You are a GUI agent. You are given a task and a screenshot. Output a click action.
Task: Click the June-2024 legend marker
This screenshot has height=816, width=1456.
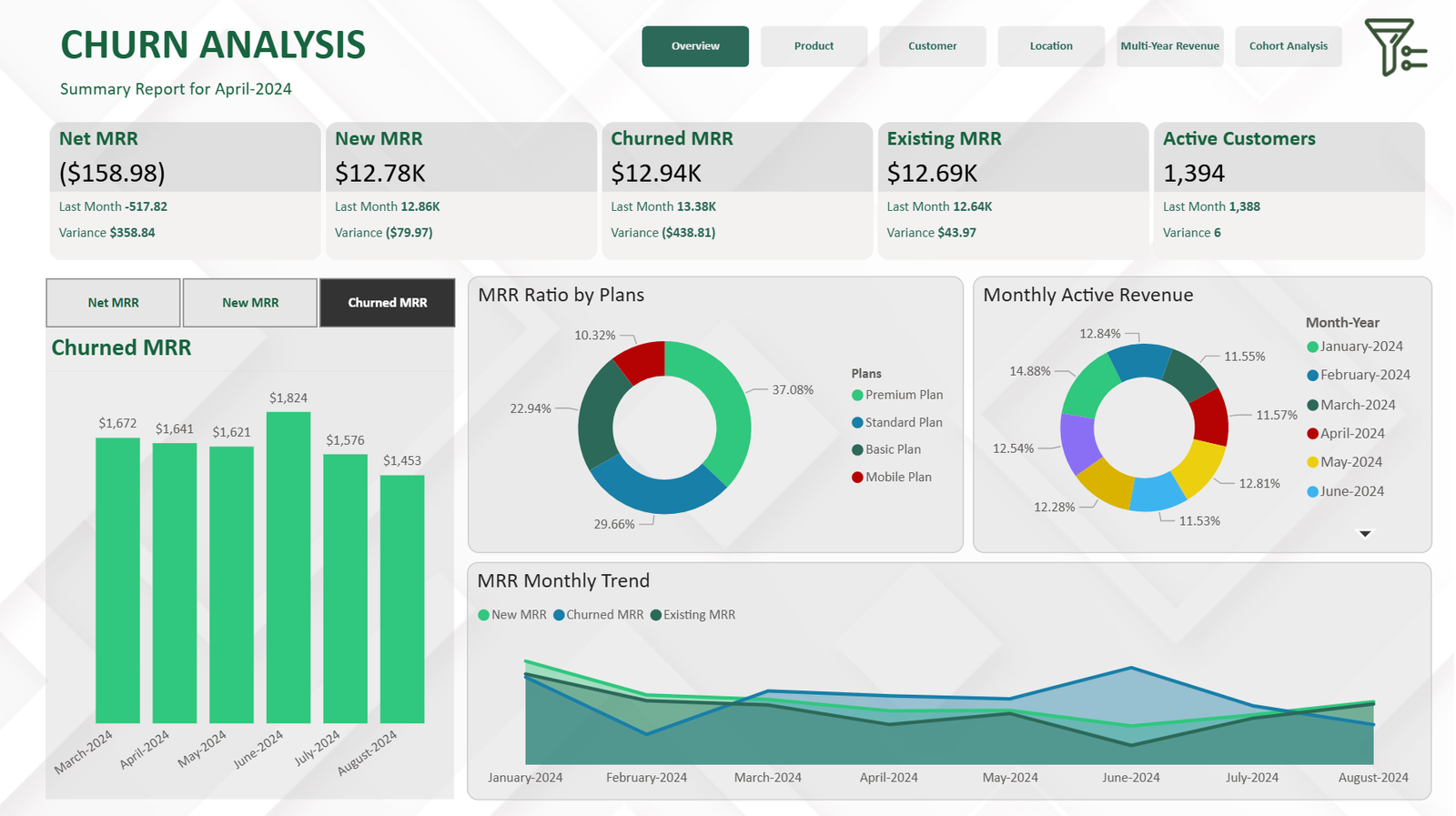pos(1312,491)
